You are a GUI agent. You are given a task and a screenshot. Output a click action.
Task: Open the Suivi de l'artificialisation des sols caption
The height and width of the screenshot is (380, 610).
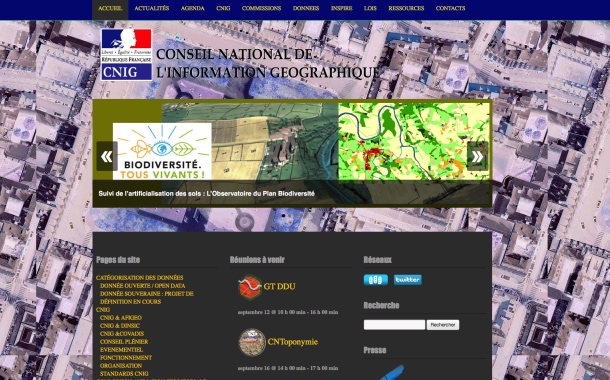(207, 194)
